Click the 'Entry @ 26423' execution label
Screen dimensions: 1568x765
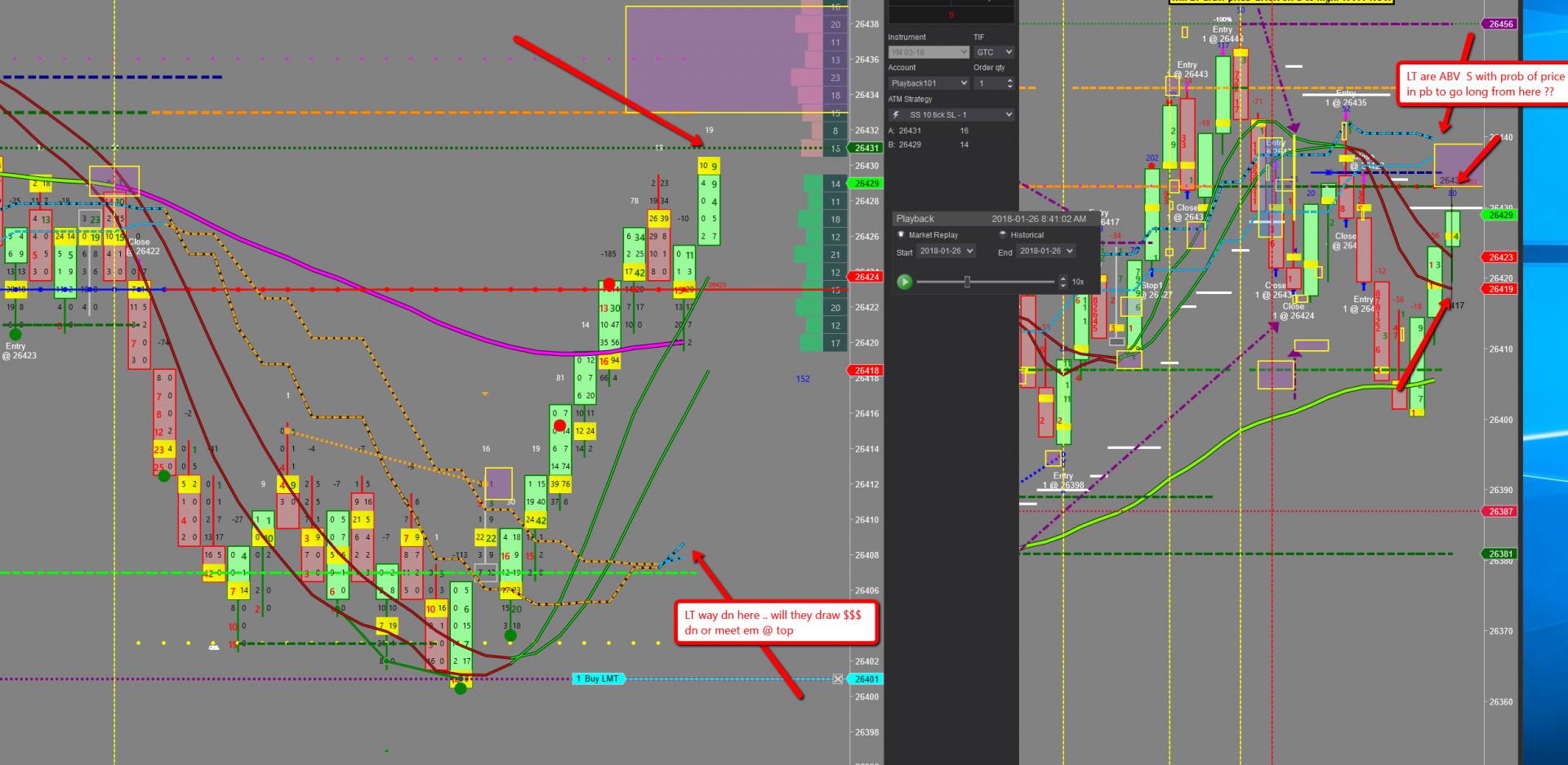coord(18,351)
